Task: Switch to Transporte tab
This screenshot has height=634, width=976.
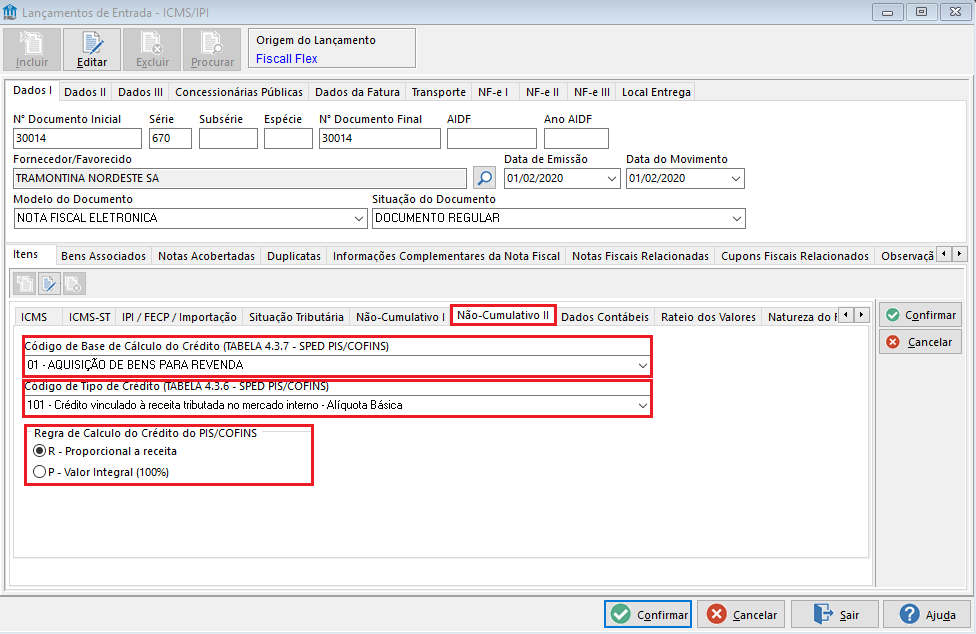Action: pyautogui.click(x=439, y=92)
